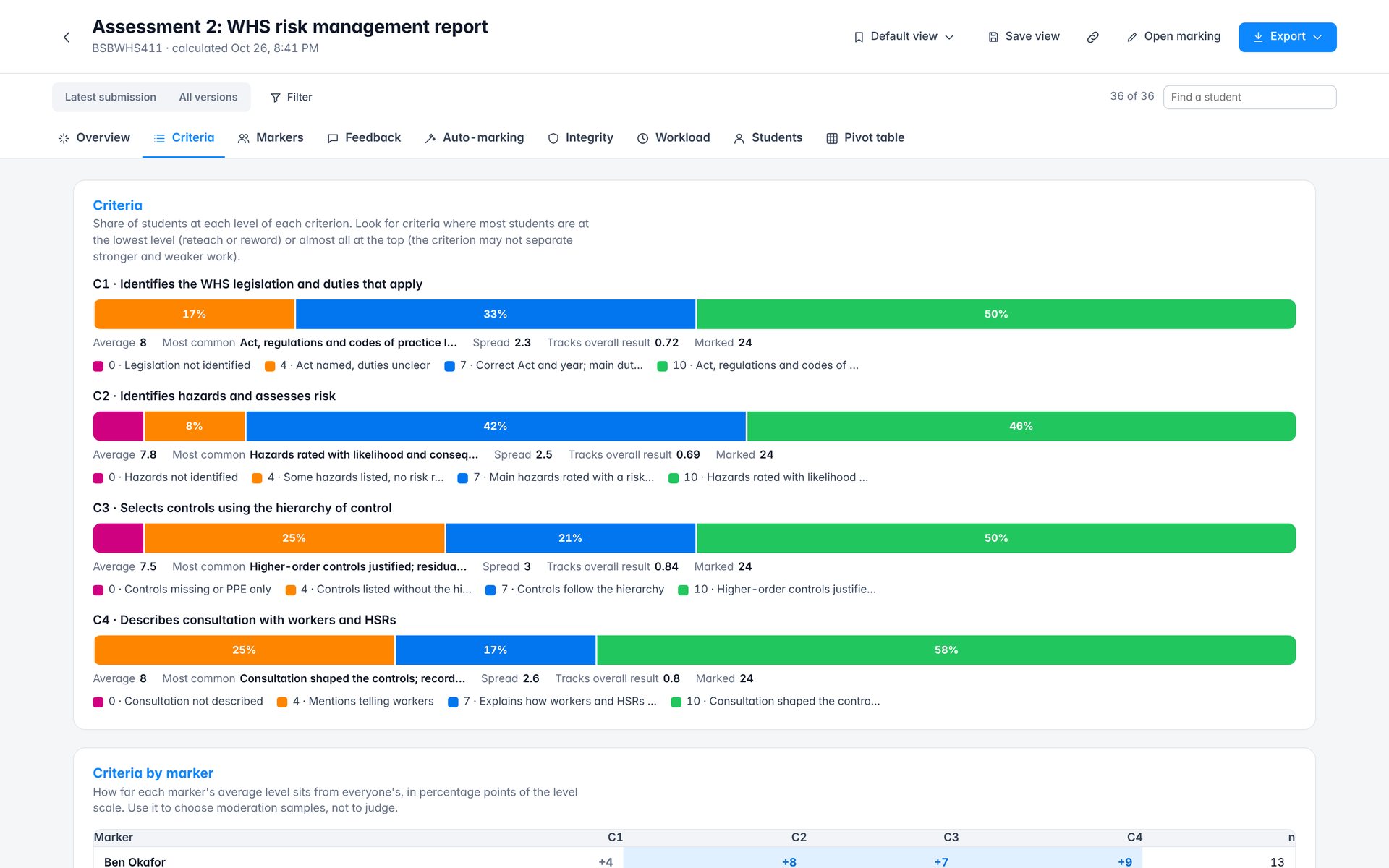This screenshot has height=868, width=1389.
Task: Click the C1 column header in marker table
Action: click(615, 837)
